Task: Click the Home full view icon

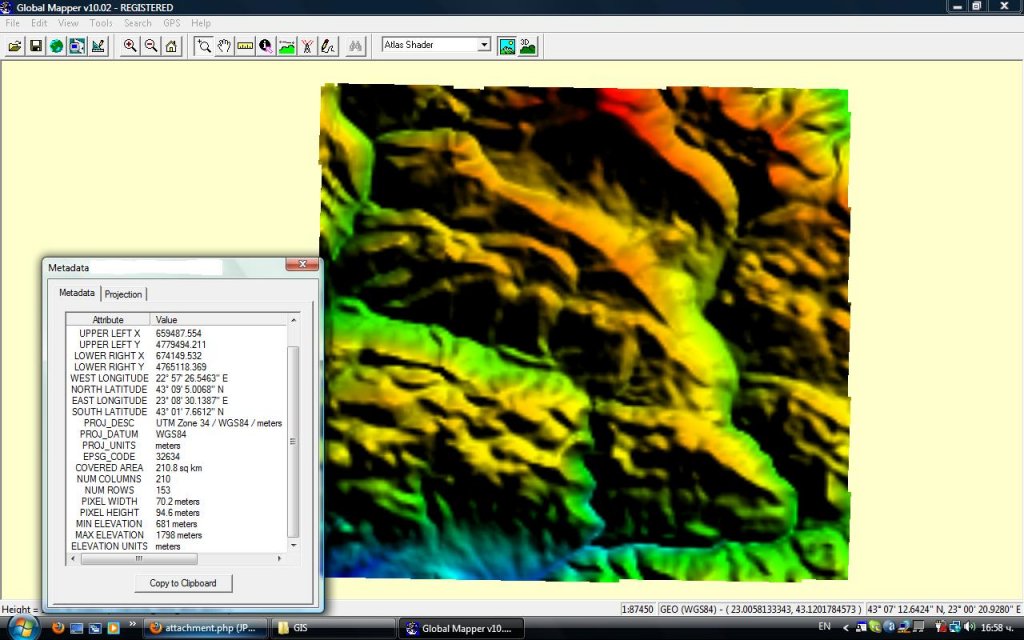Action: coord(171,46)
